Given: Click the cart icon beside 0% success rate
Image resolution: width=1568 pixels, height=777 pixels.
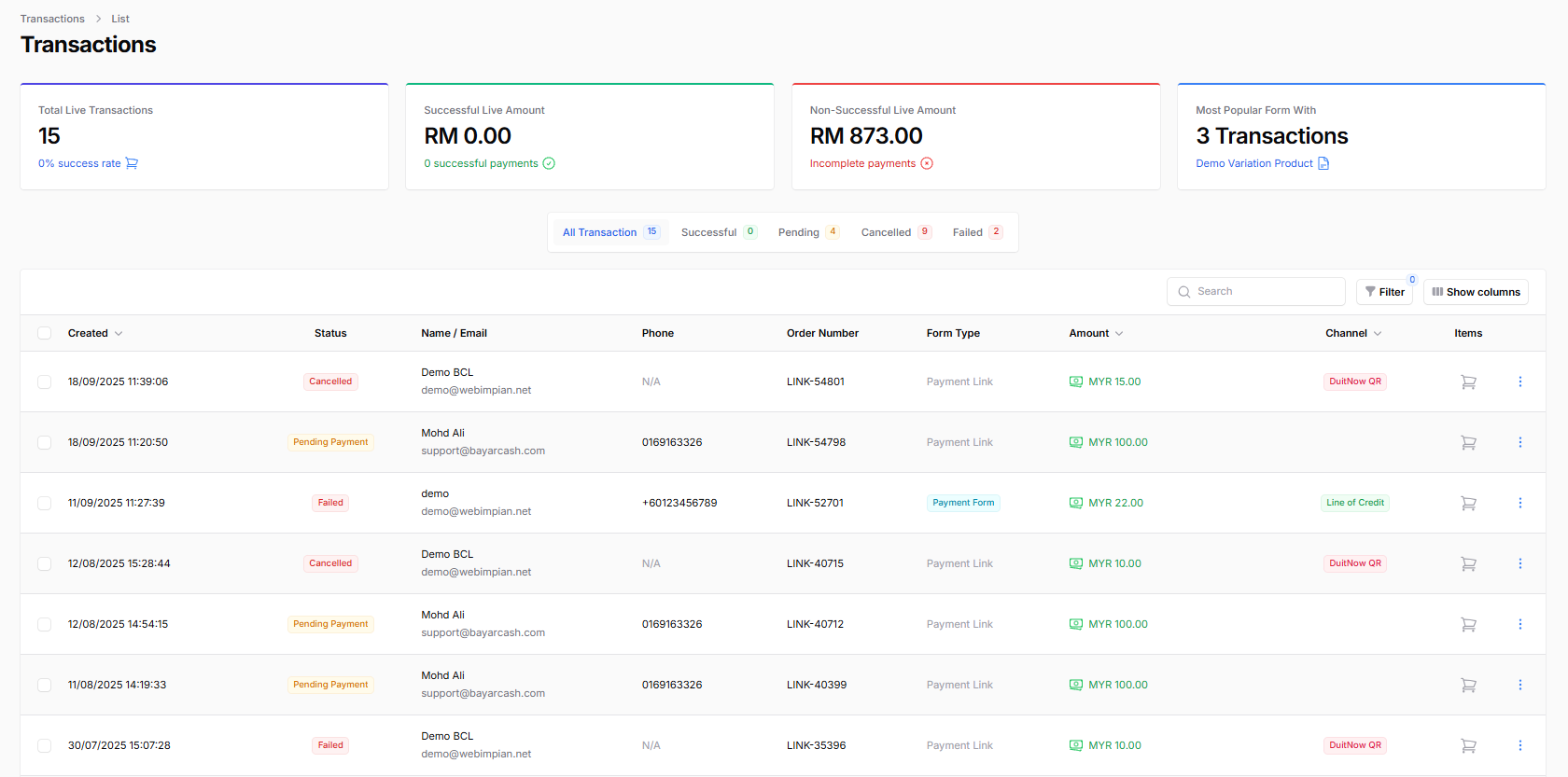Looking at the screenshot, I should coord(132,163).
